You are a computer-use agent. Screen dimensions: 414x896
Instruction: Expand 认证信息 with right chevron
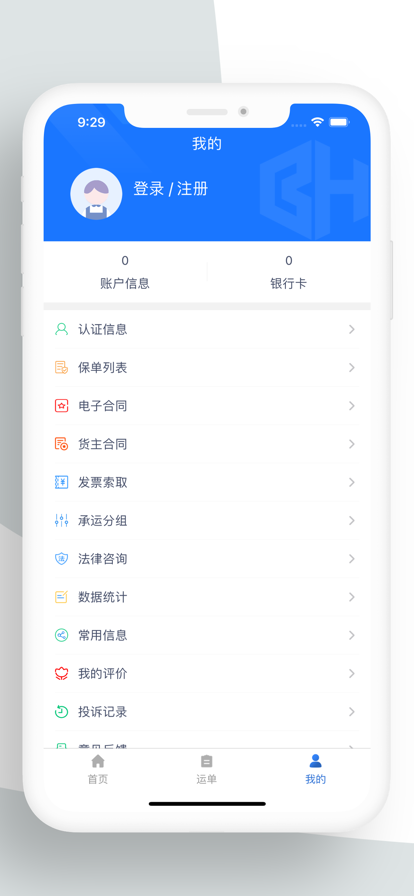tap(352, 329)
